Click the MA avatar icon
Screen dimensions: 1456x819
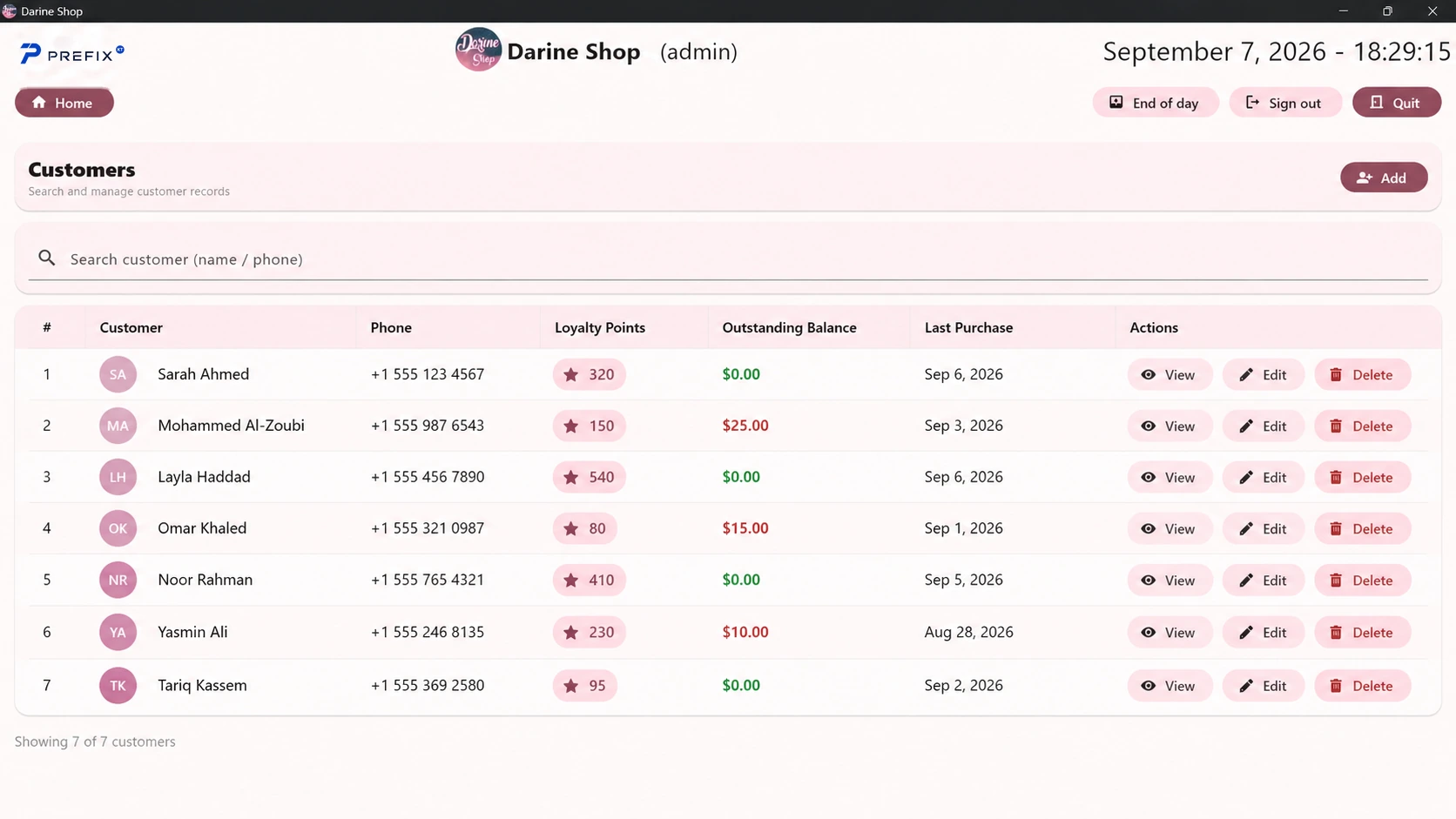coord(118,426)
